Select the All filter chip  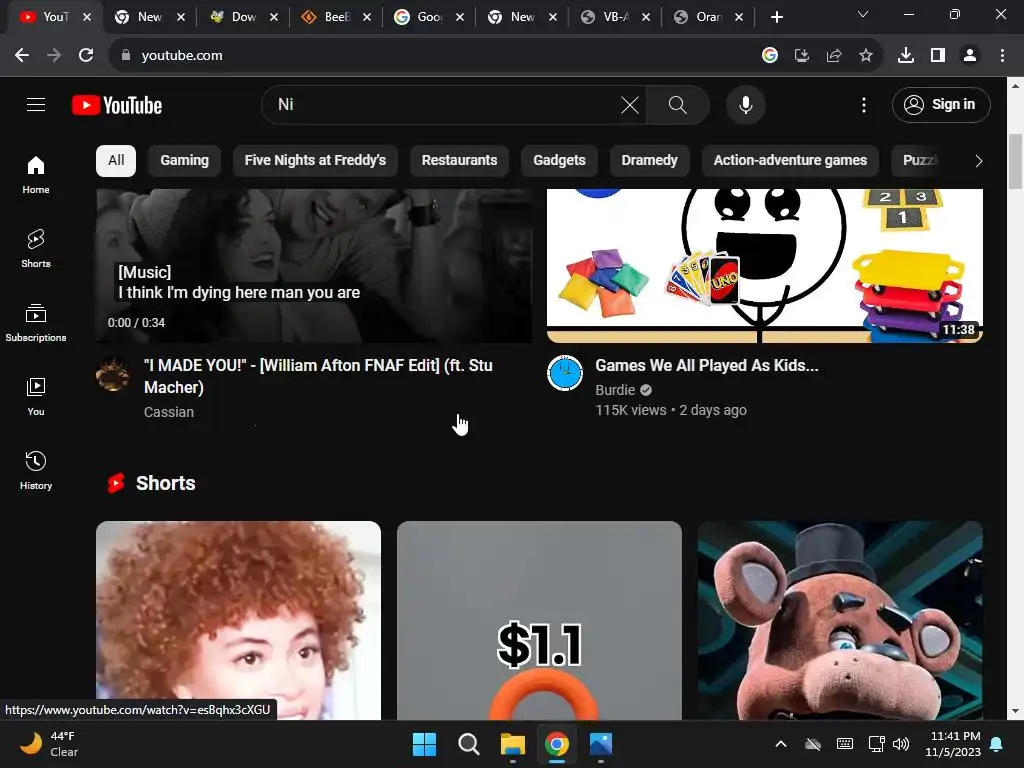tap(116, 161)
